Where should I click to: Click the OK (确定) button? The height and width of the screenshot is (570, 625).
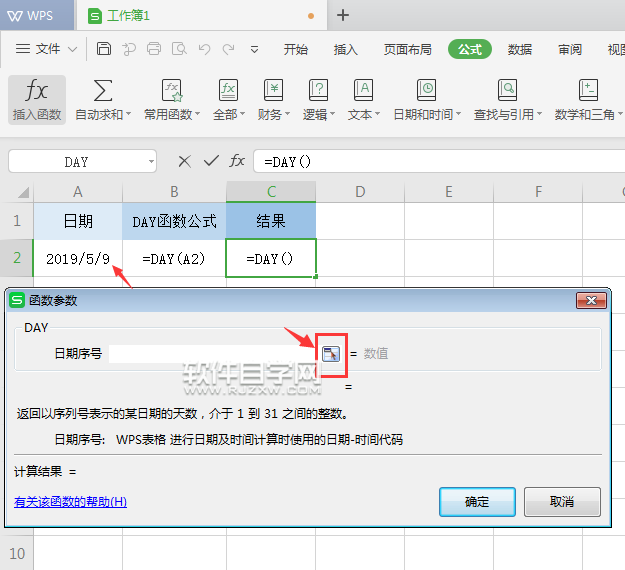477,502
